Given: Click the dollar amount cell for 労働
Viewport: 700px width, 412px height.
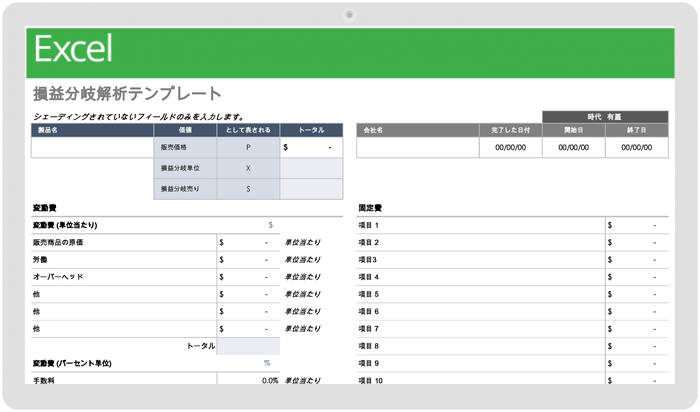Looking at the screenshot, I should (x=248, y=260).
